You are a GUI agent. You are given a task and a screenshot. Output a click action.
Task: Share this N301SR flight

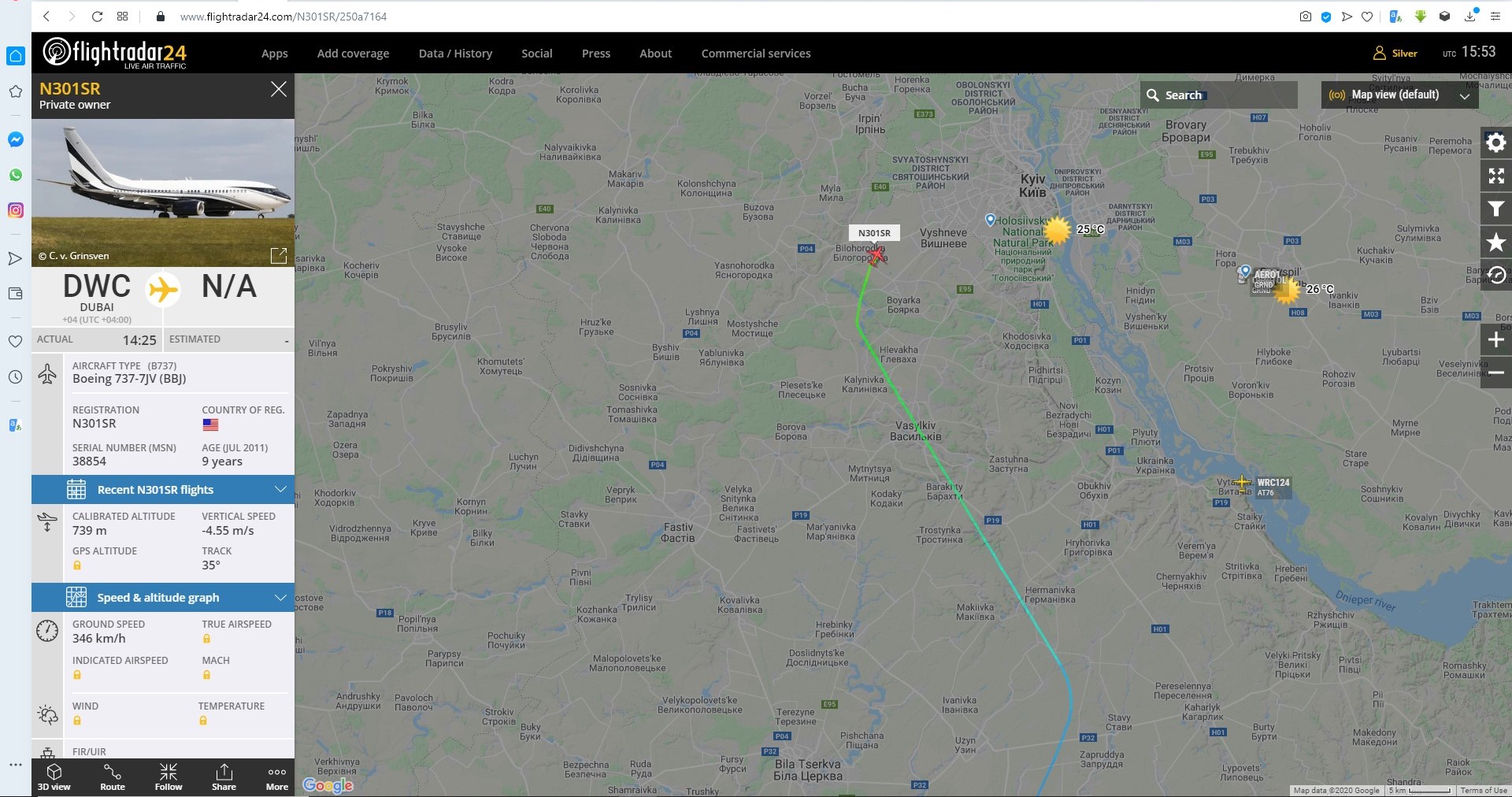[x=224, y=777]
